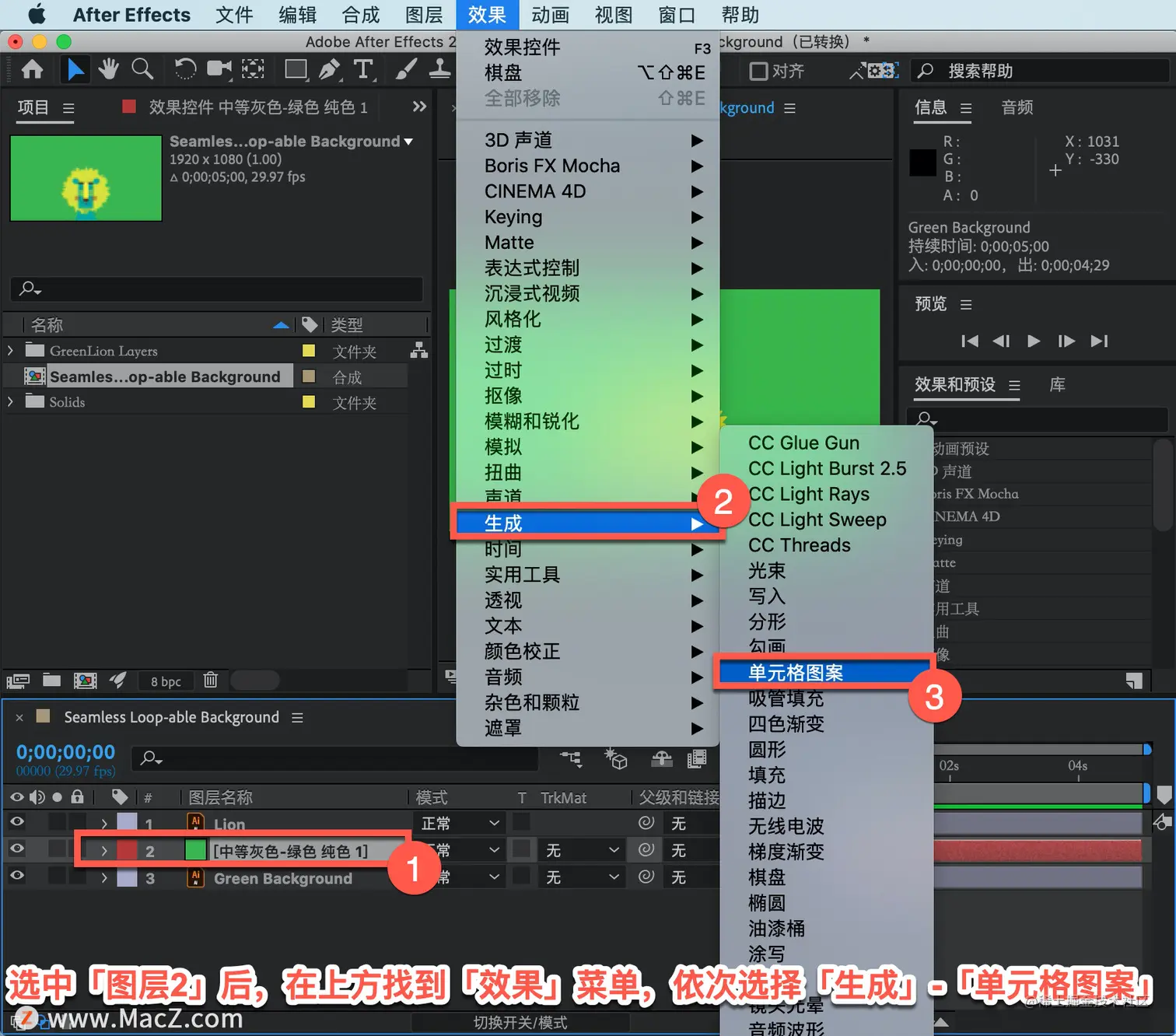This screenshot has height=1036, width=1176.
Task: Toggle preserve transparency box for layer 2
Action: (521, 849)
